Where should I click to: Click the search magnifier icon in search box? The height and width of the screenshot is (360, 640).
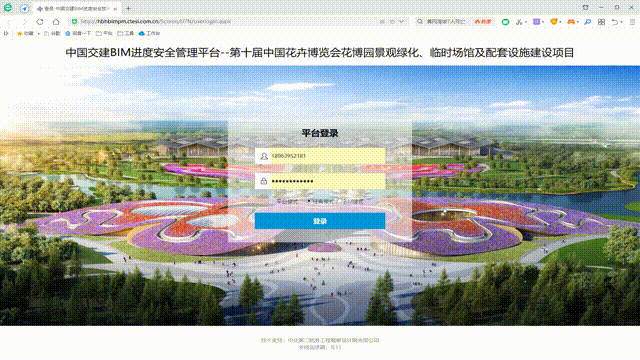[x=420, y=22]
